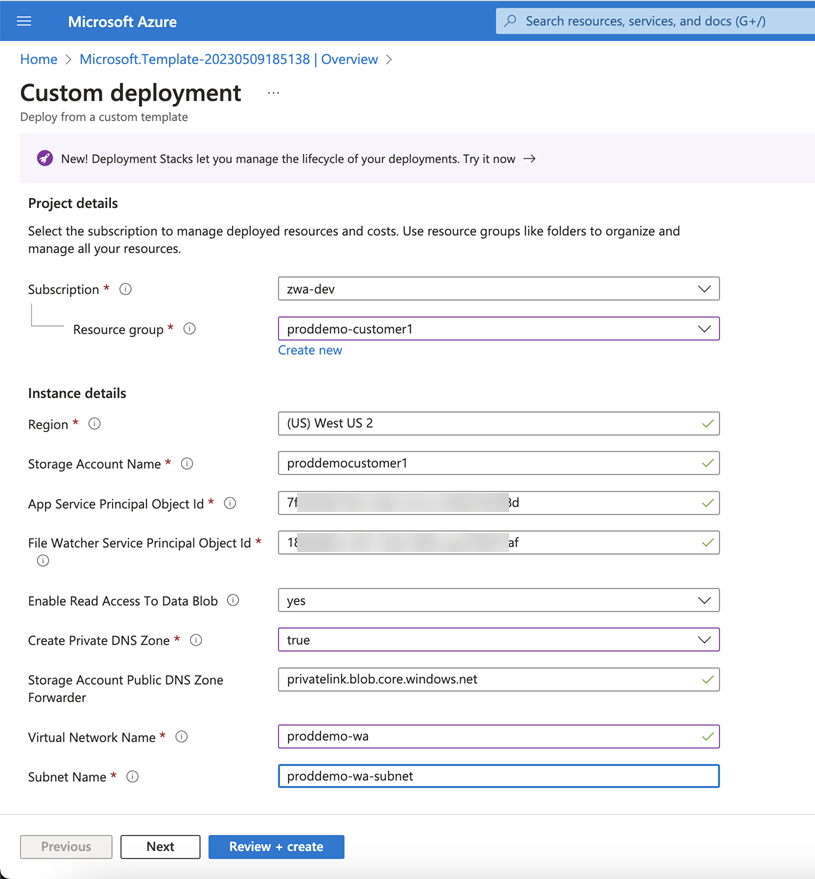Open the Azure portal hamburger menu
Viewport: 815px width, 879px height.
[x=25, y=21]
